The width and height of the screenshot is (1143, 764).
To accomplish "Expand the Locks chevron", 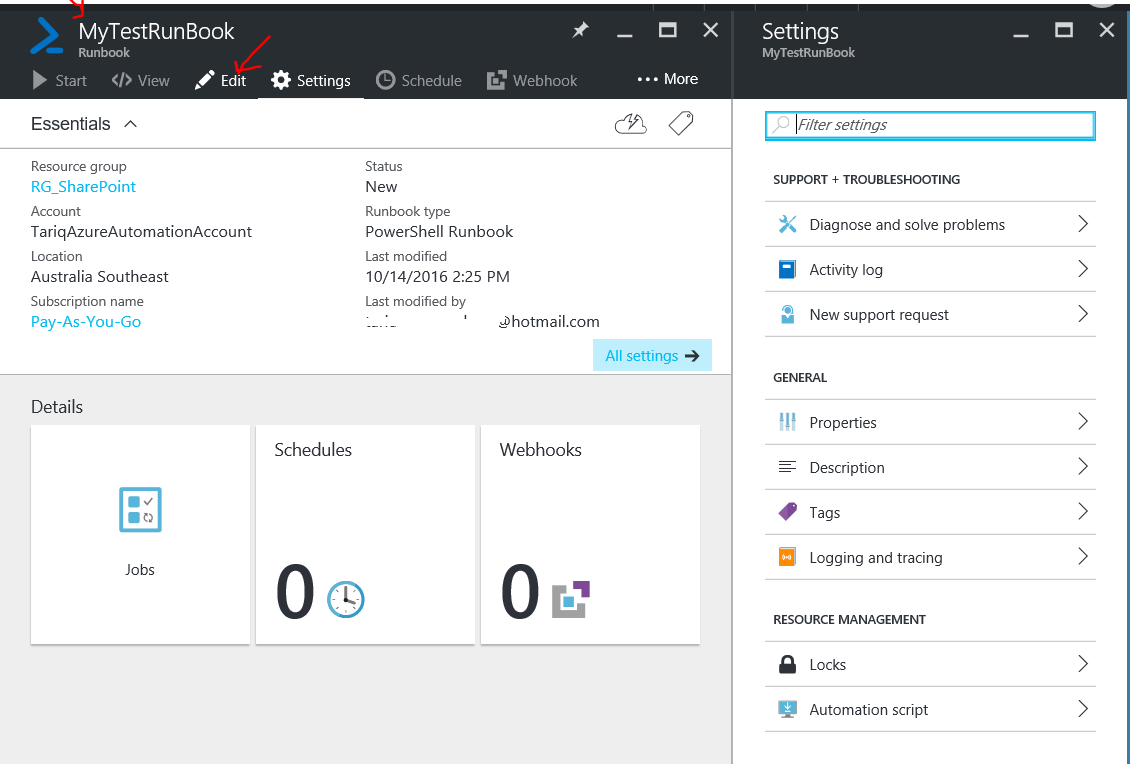I will coord(1083,664).
